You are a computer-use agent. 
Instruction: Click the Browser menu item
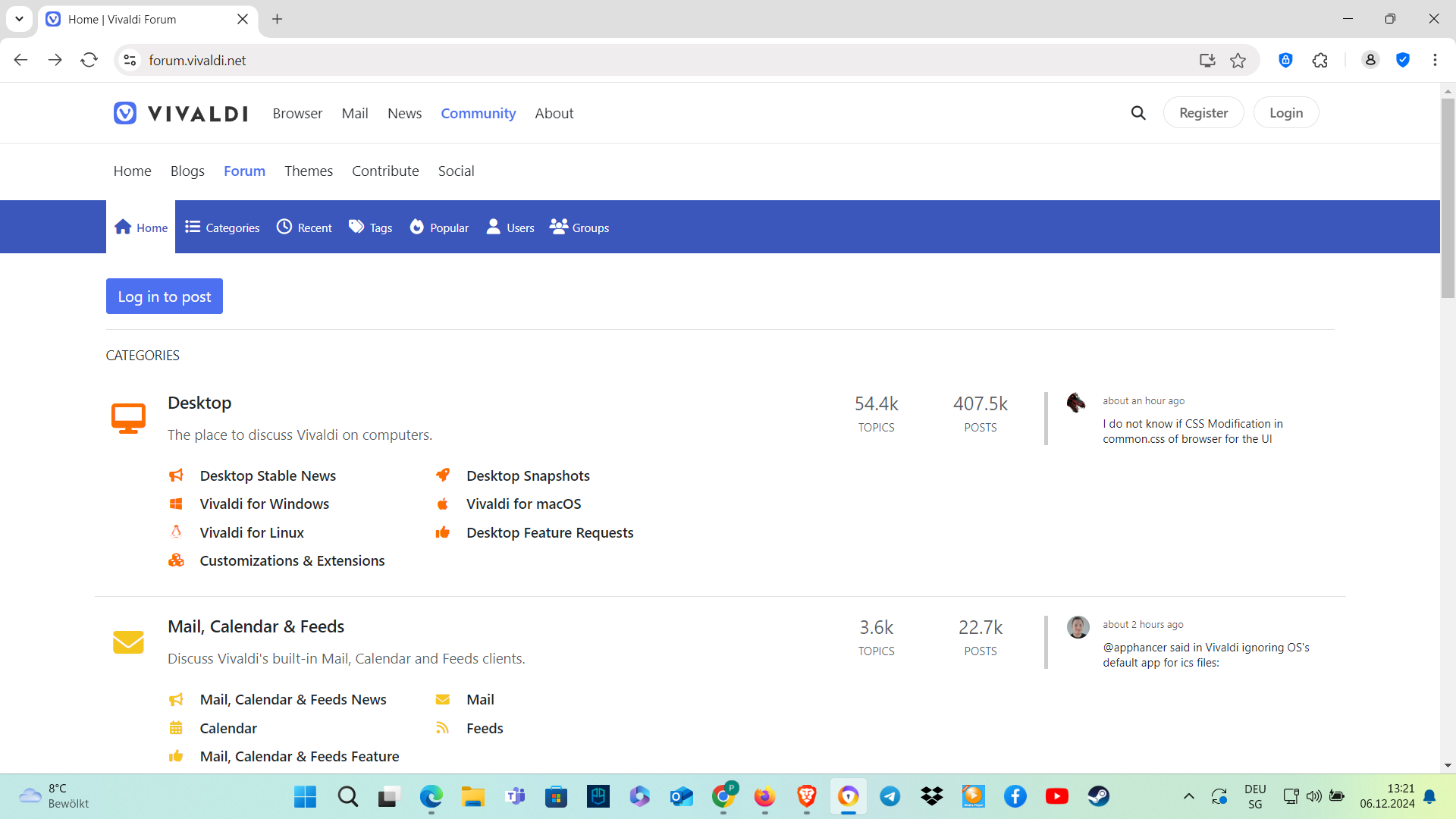(297, 113)
